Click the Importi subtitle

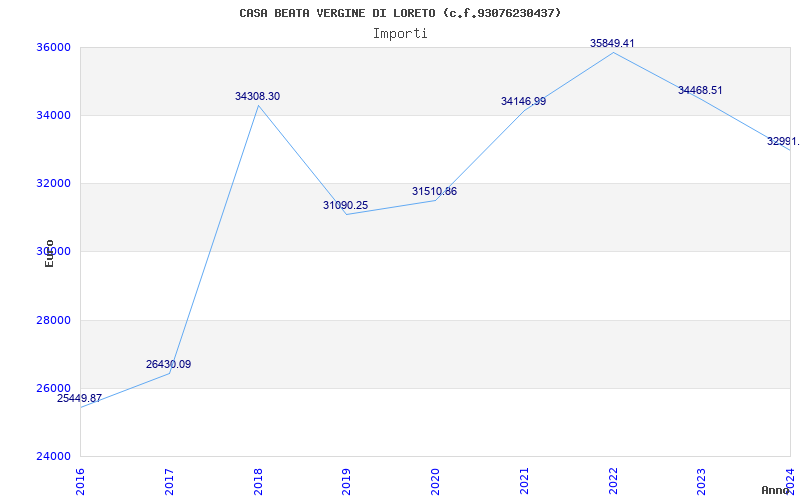[399, 34]
